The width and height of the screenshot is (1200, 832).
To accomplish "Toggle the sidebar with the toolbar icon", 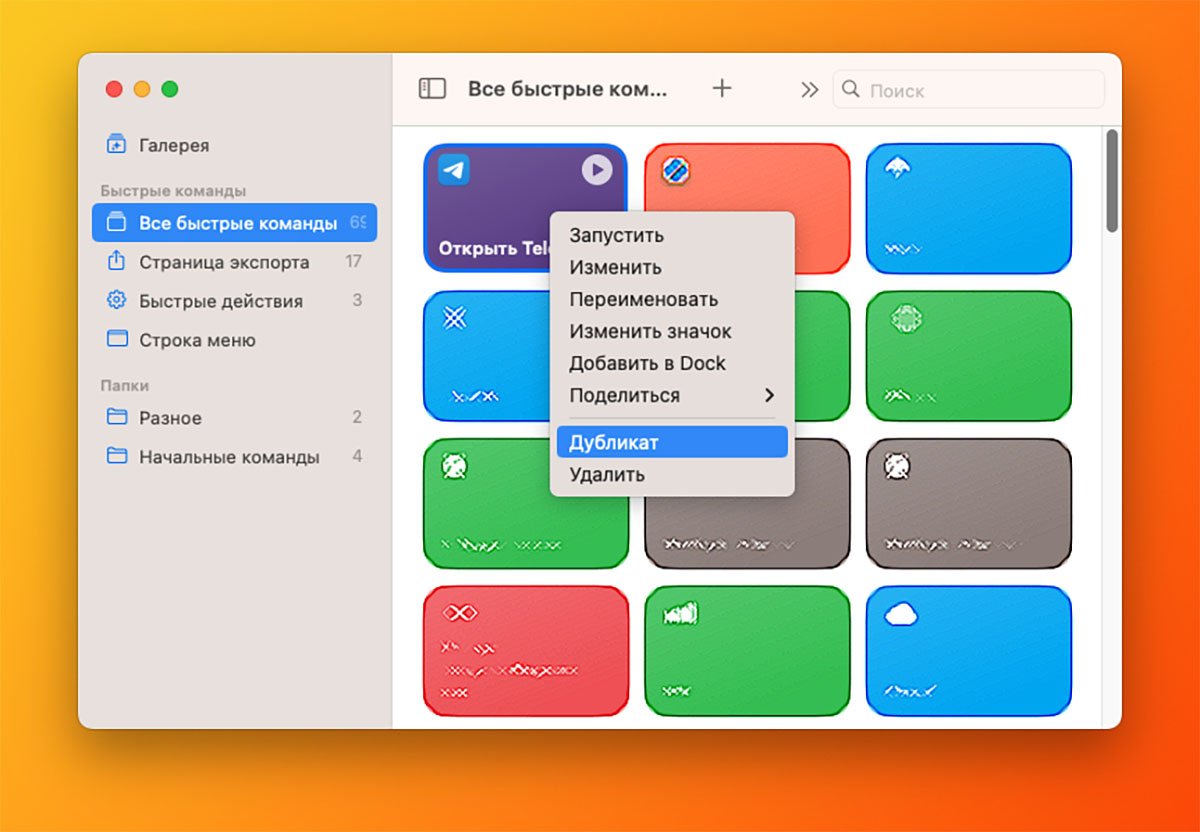I will pyautogui.click(x=432, y=89).
